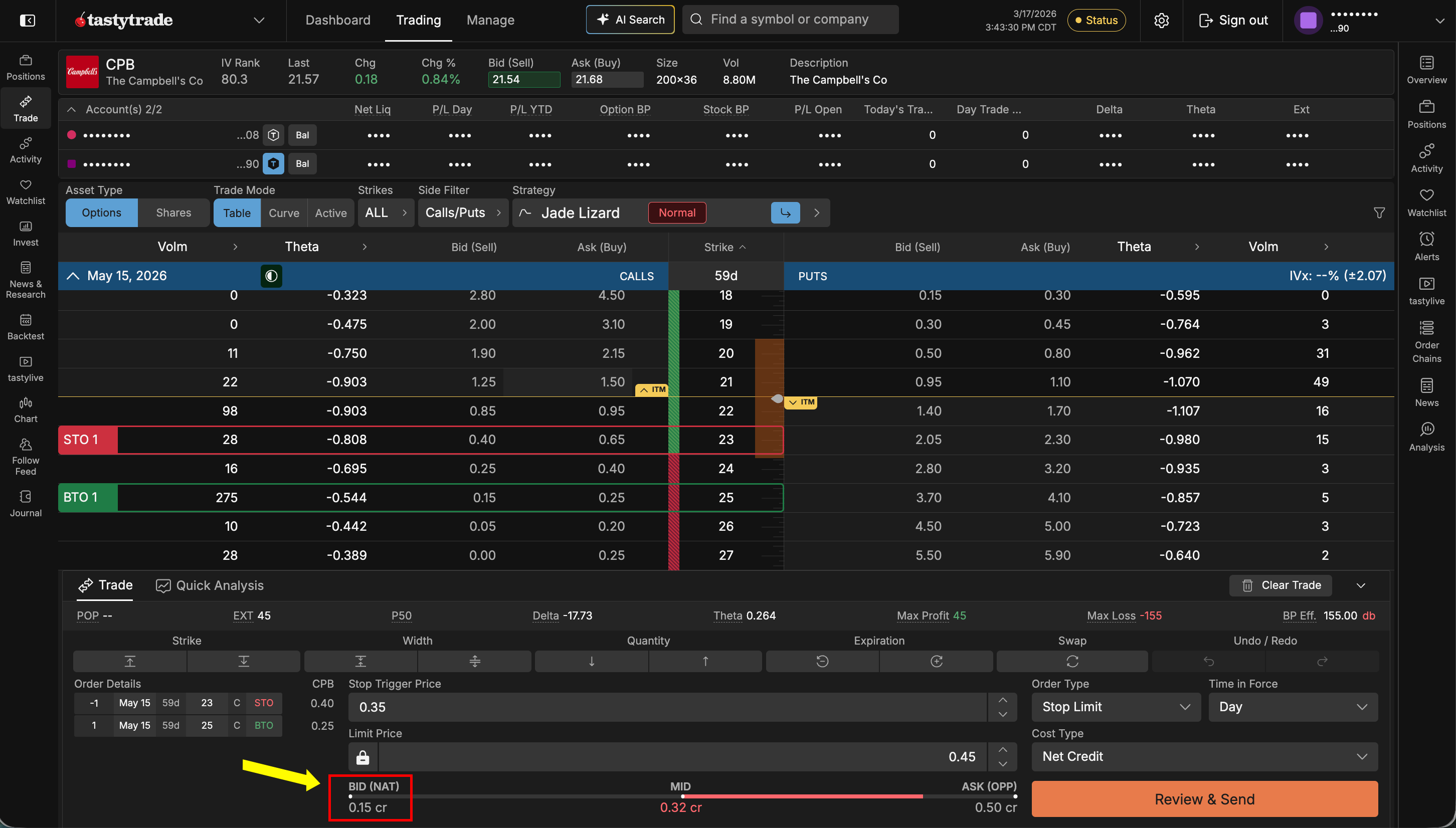Toggle the May 15 expiration half-moon icon
Screen dimensions: 1456x828
click(x=271, y=276)
